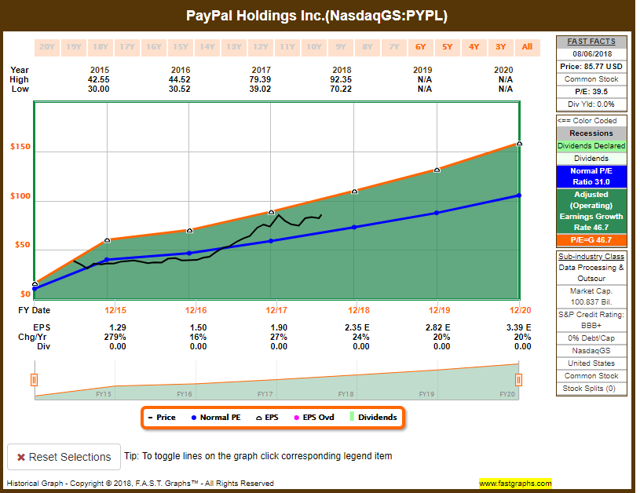
Task: Click the PayPal Holdings Inc. chart title
Action: (x=317, y=16)
